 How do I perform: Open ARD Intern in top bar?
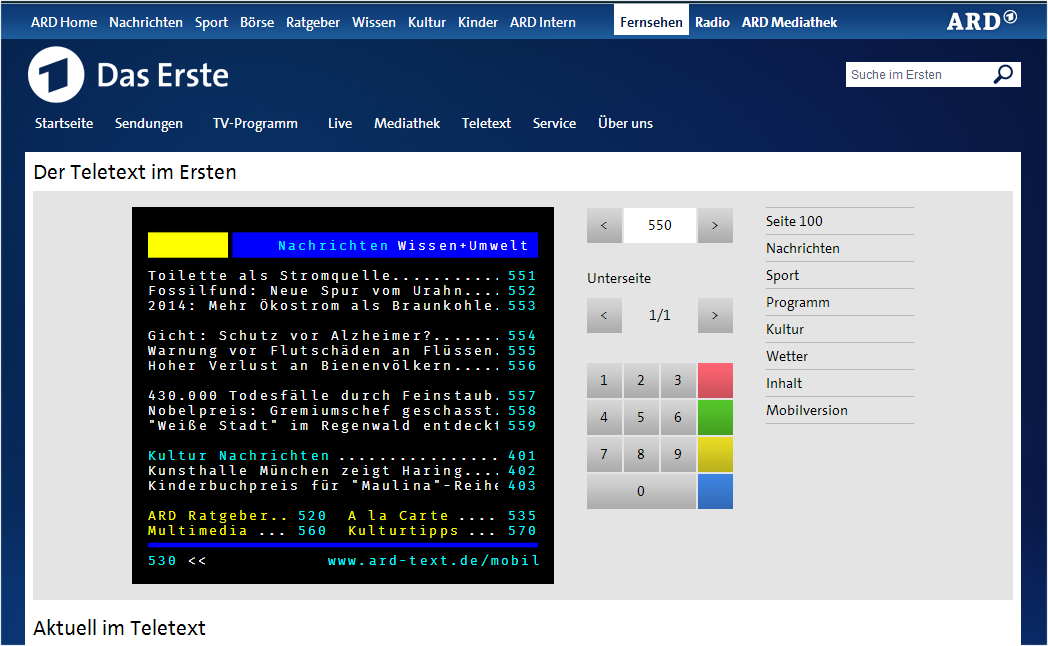(543, 22)
